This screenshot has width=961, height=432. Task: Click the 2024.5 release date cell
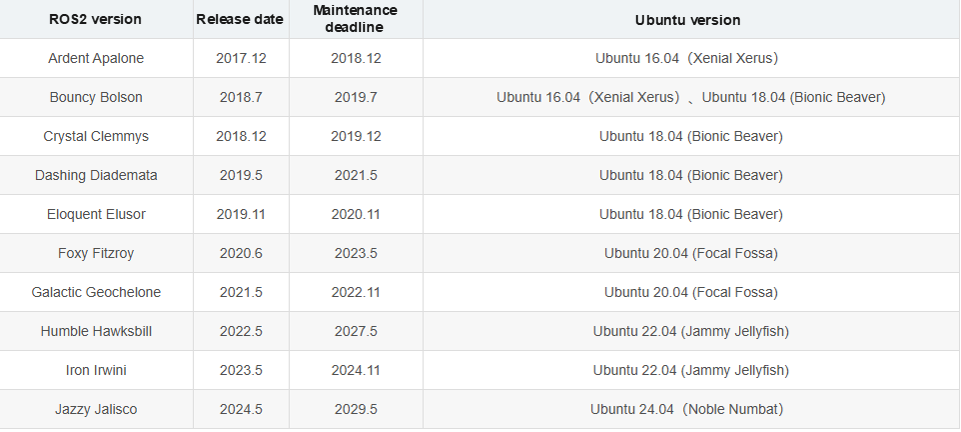click(x=240, y=410)
